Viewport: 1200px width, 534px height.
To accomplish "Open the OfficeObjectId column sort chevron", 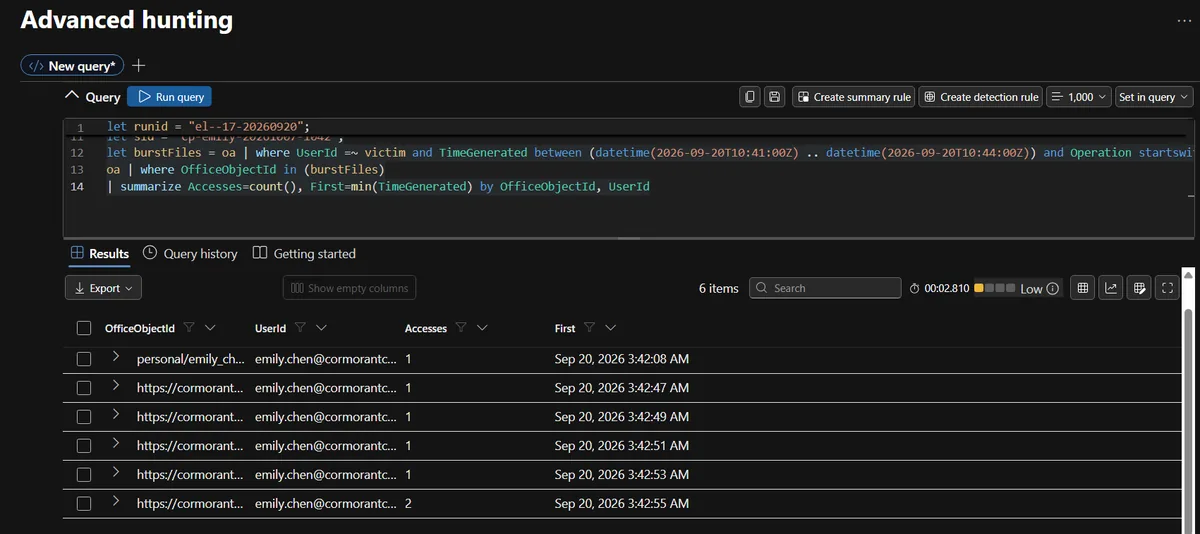I will [210, 328].
